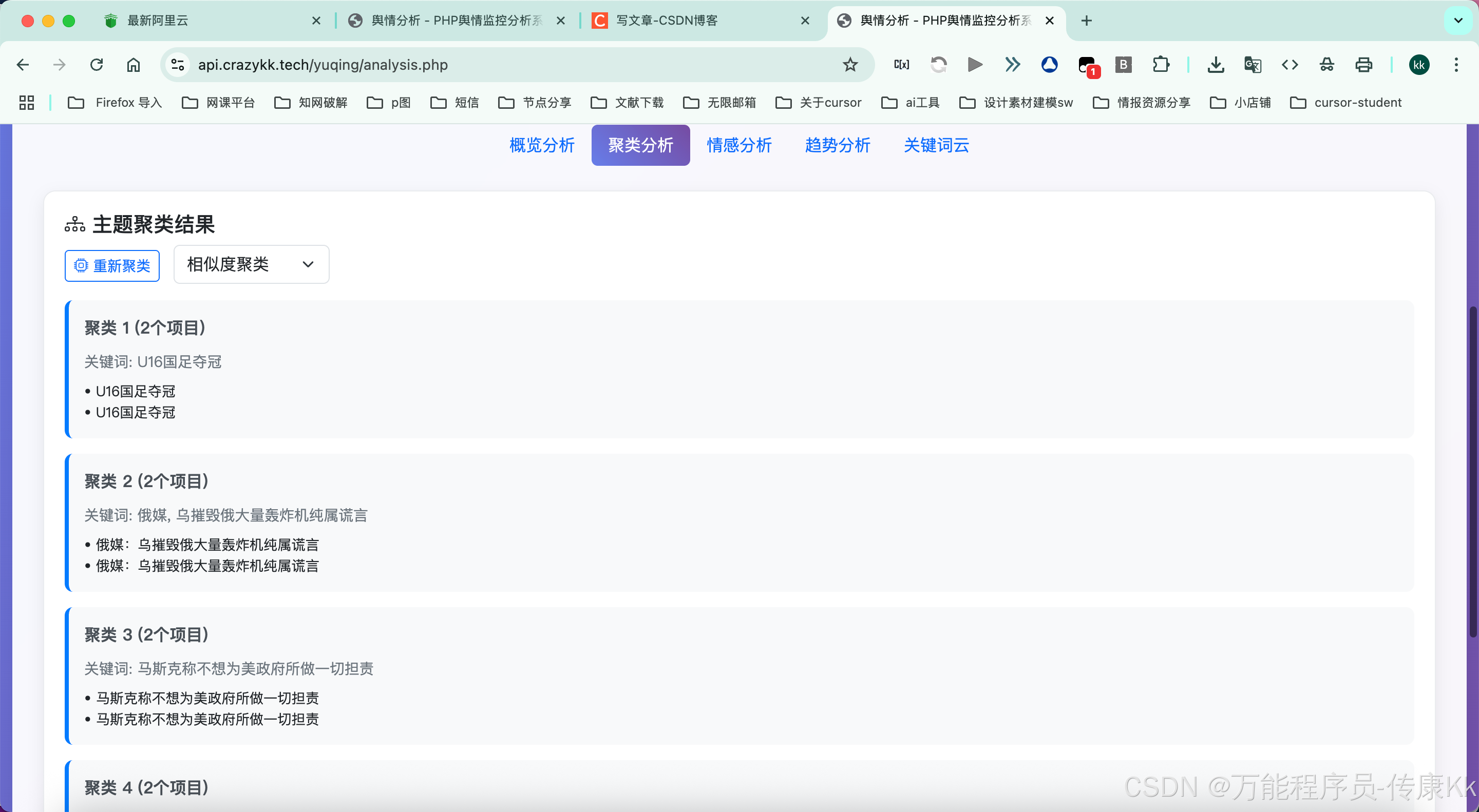Reload the current page

[97, 65]
